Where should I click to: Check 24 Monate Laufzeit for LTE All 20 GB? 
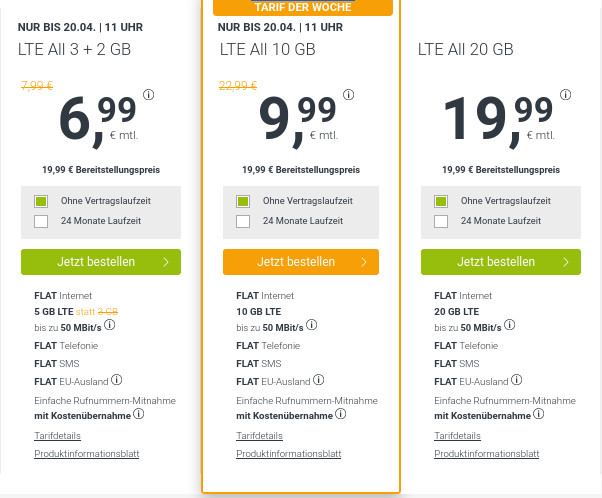click(441, 221)
